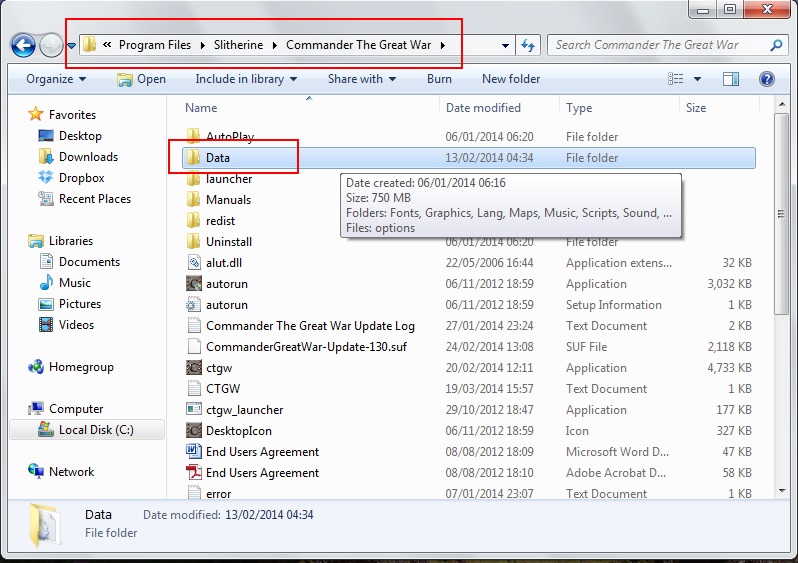Select CommanderGreatWar-Update-130.suf file icon
Viewport: 798px width, 563px height.
point(193,347)
